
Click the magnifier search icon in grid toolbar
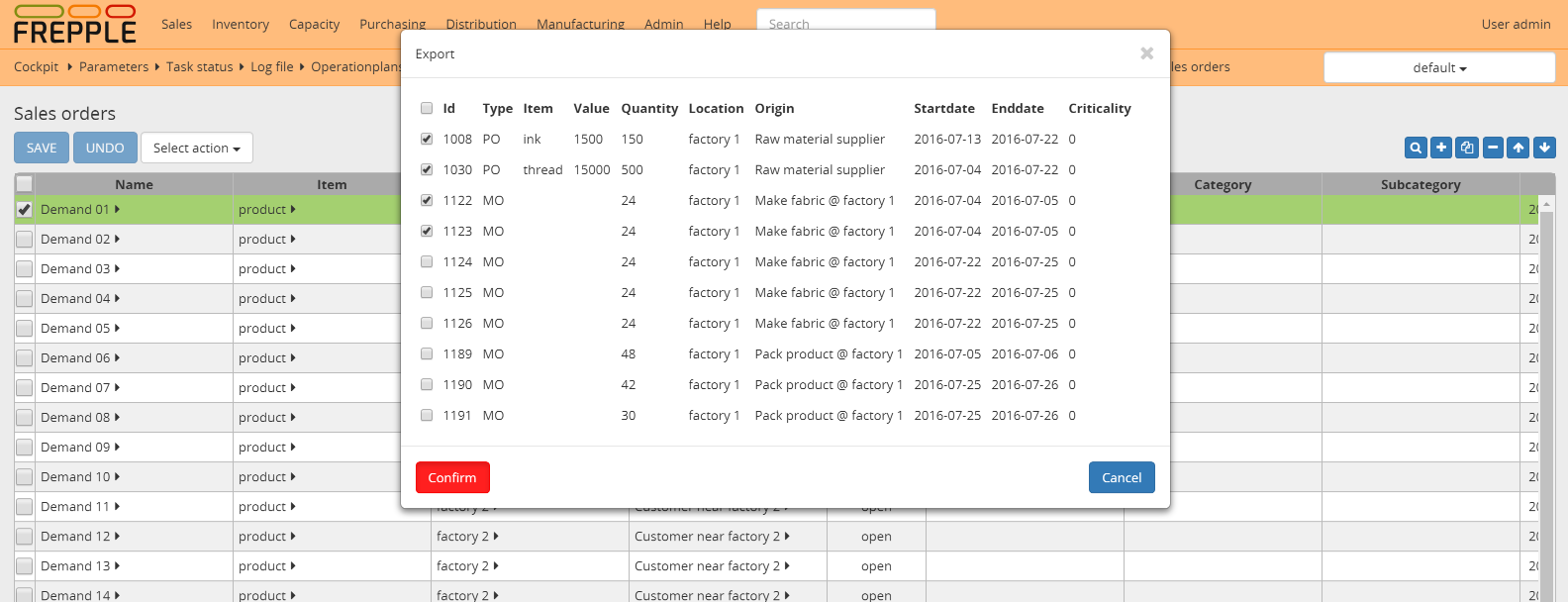click(1416, 148)
